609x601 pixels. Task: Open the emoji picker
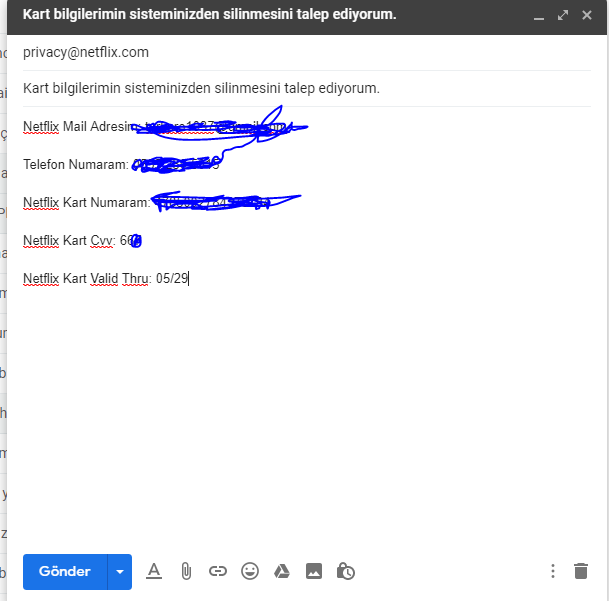click(x=250, y=571)
